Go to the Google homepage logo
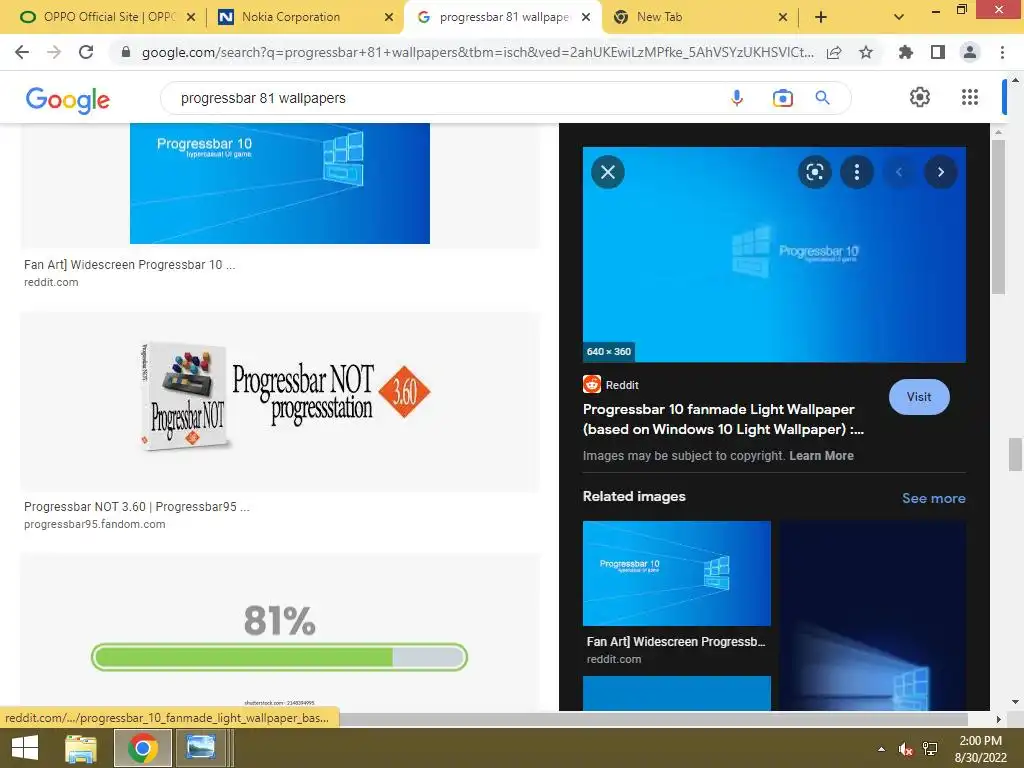 [68, 99]
